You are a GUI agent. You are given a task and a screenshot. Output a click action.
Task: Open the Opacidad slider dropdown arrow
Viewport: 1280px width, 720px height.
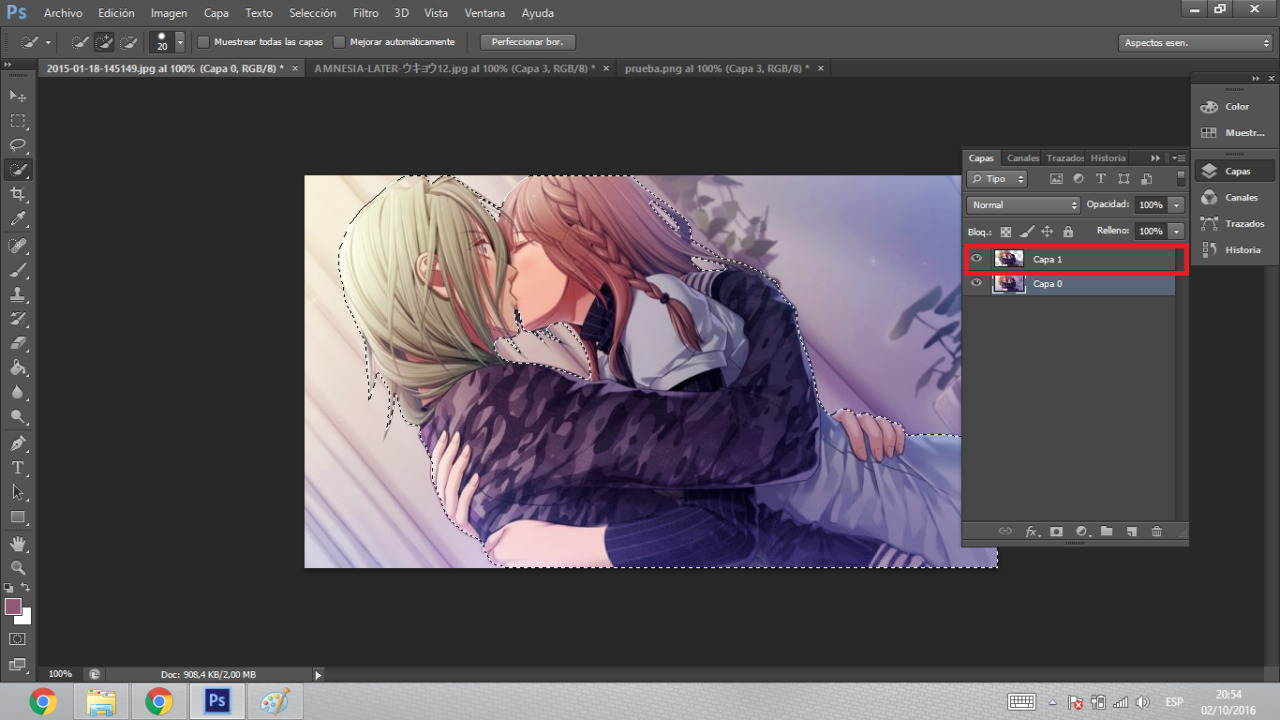(x=1177, y=205)
